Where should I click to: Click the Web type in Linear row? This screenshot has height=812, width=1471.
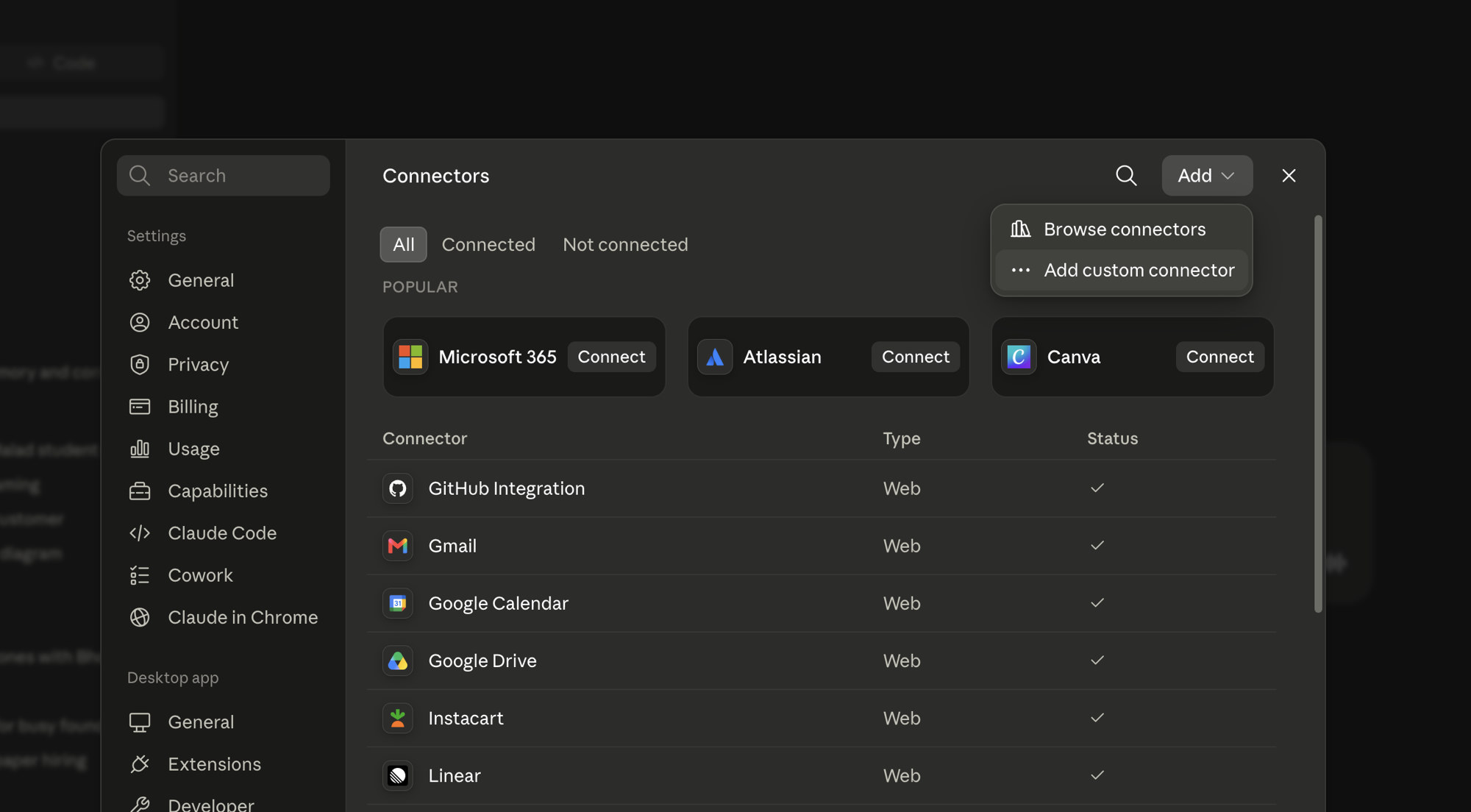click(902, 775)
